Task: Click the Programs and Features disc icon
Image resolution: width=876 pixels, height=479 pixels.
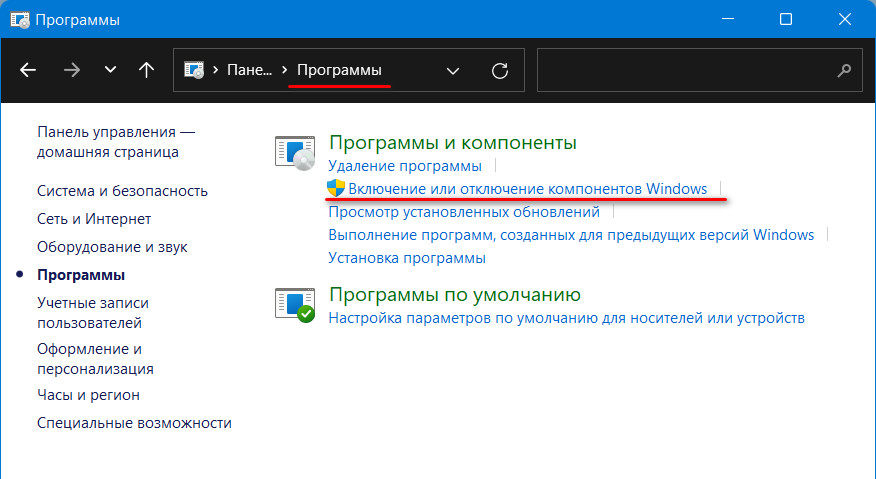Action: click(x=295, y=153)
